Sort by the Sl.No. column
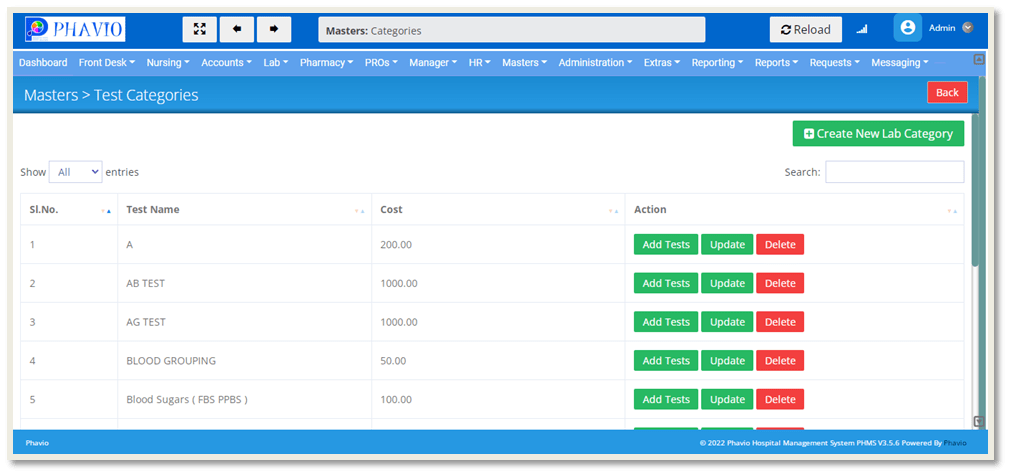1009x475 pixels. coord(69,209)
